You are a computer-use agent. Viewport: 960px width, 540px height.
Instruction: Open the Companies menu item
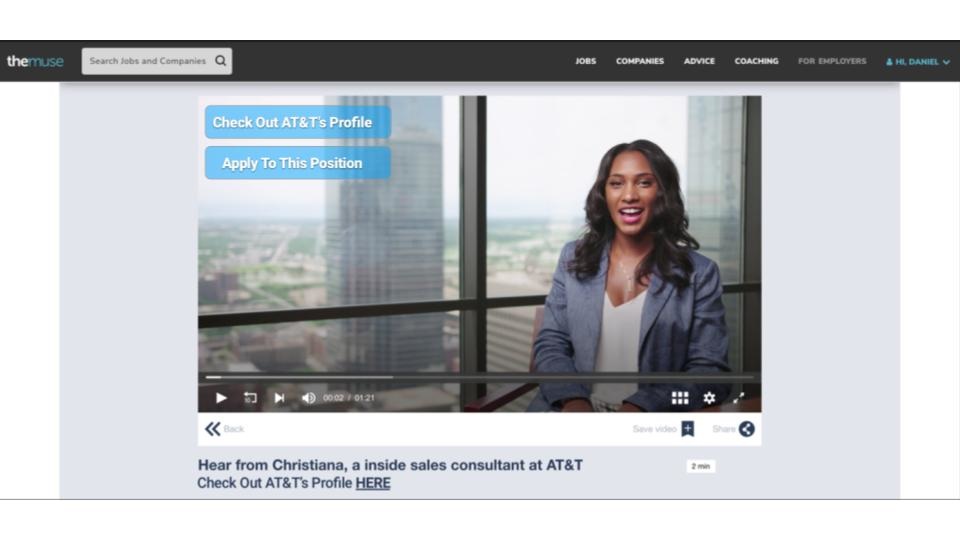(640, 61)
